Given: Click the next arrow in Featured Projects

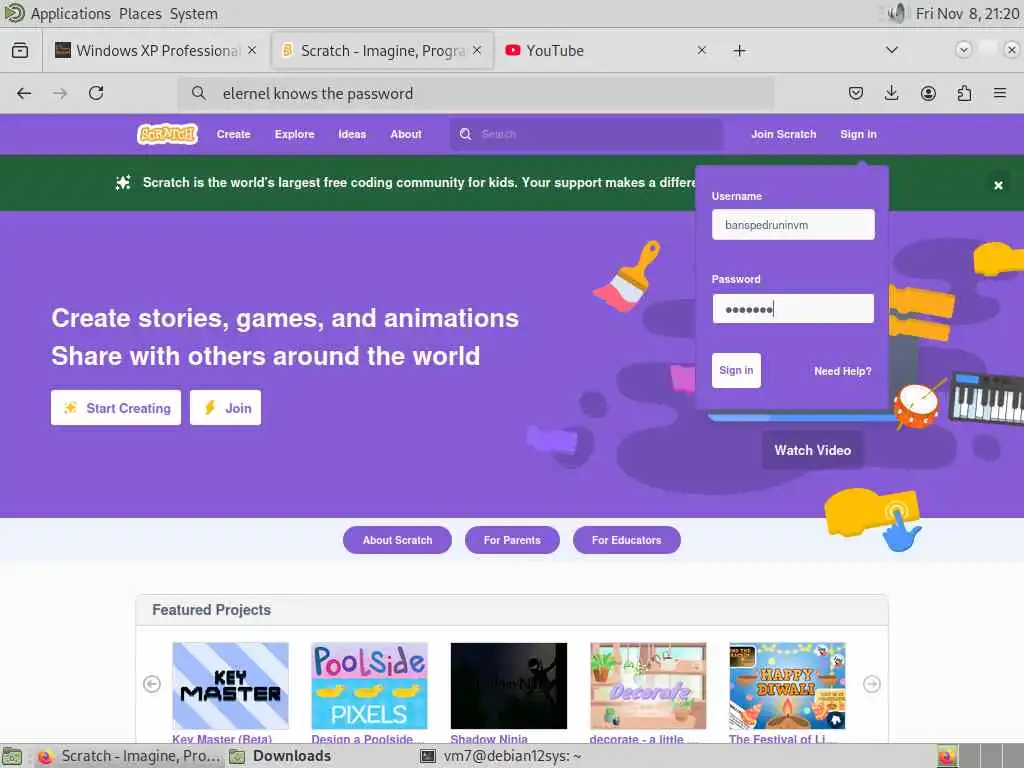Looking at the screenshot, I should click(x=872, y=684).
